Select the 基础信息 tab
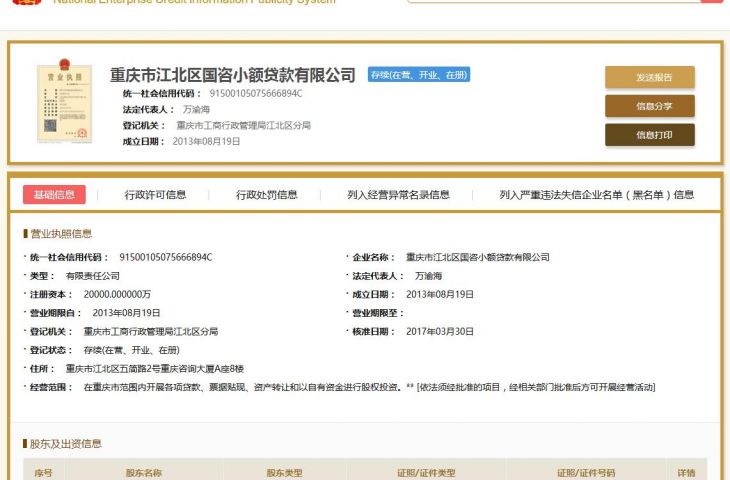Screen dimensions: 730x480 [54, 195]
